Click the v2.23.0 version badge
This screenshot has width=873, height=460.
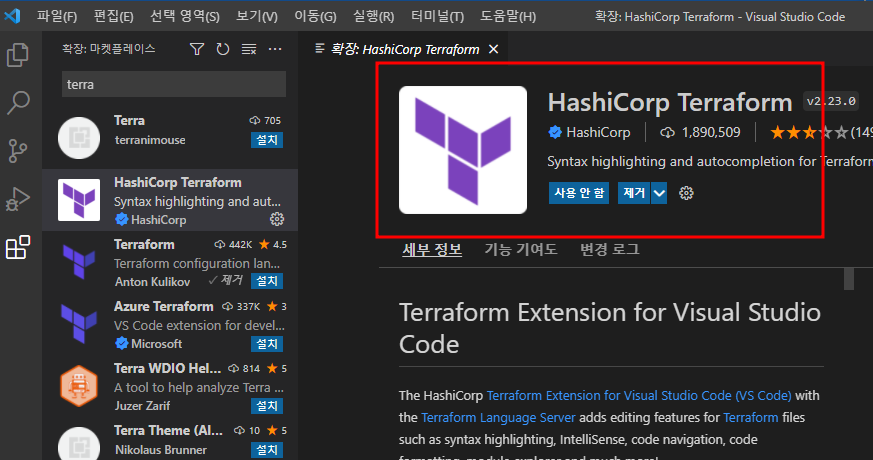(x=831, y=101)
